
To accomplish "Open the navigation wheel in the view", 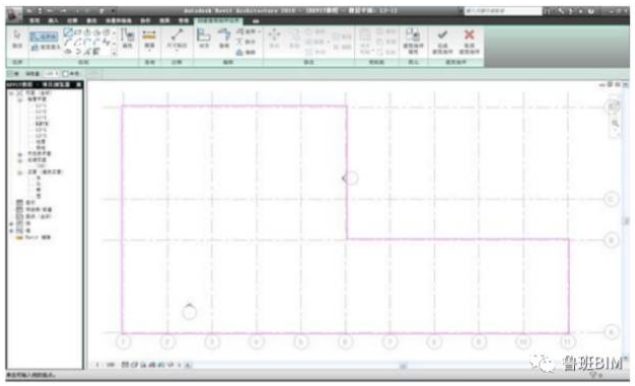I will coord(614,106).
